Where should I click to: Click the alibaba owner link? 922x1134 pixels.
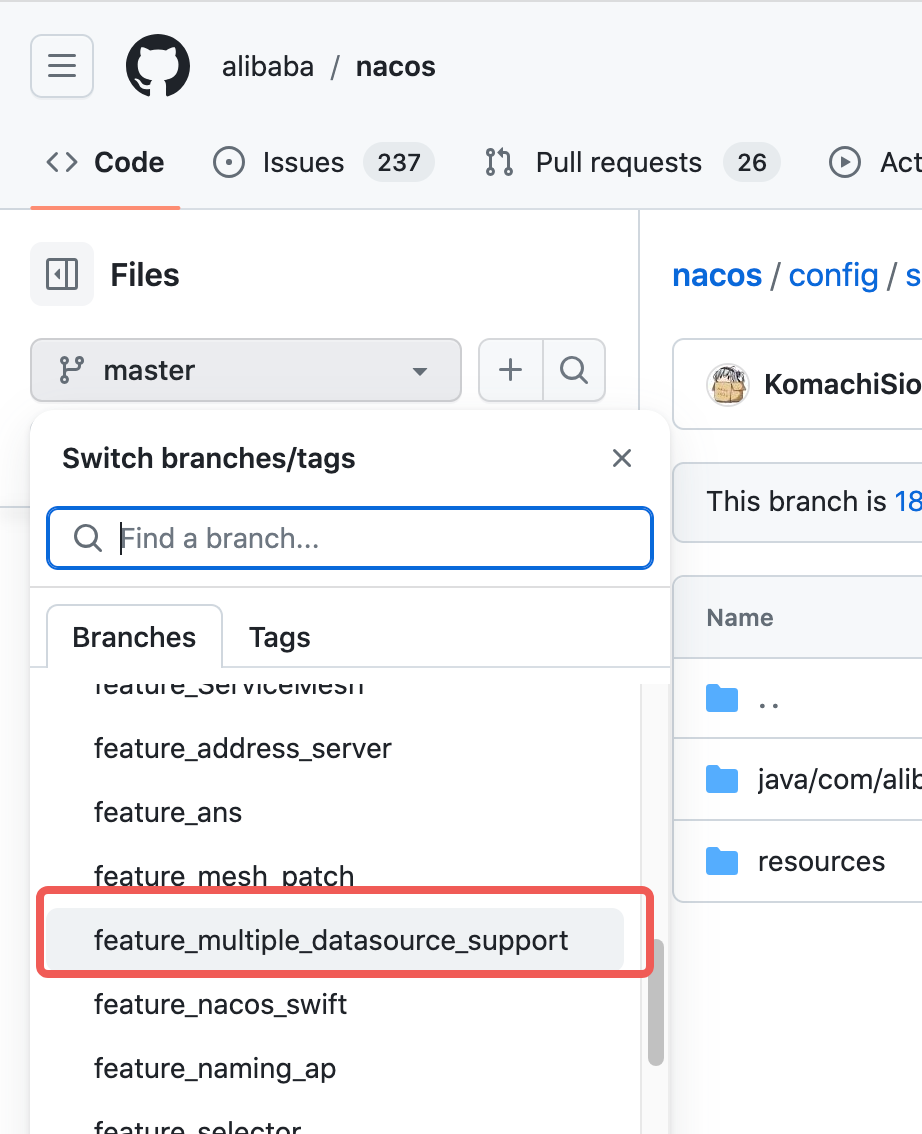pyautogui.click(x=267, y=67)
